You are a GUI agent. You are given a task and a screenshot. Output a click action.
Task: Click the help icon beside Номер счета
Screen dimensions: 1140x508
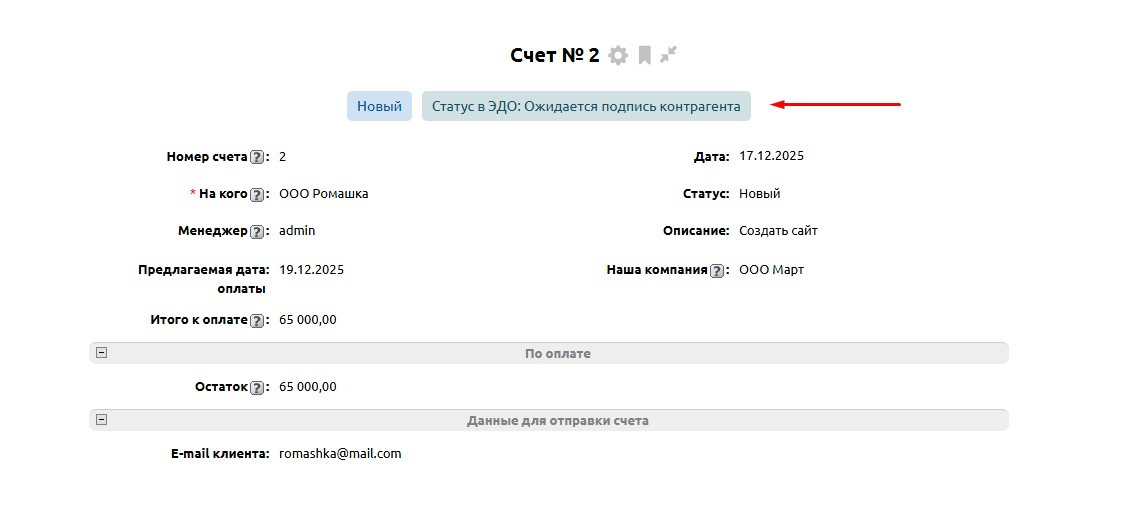click(257, 157)
